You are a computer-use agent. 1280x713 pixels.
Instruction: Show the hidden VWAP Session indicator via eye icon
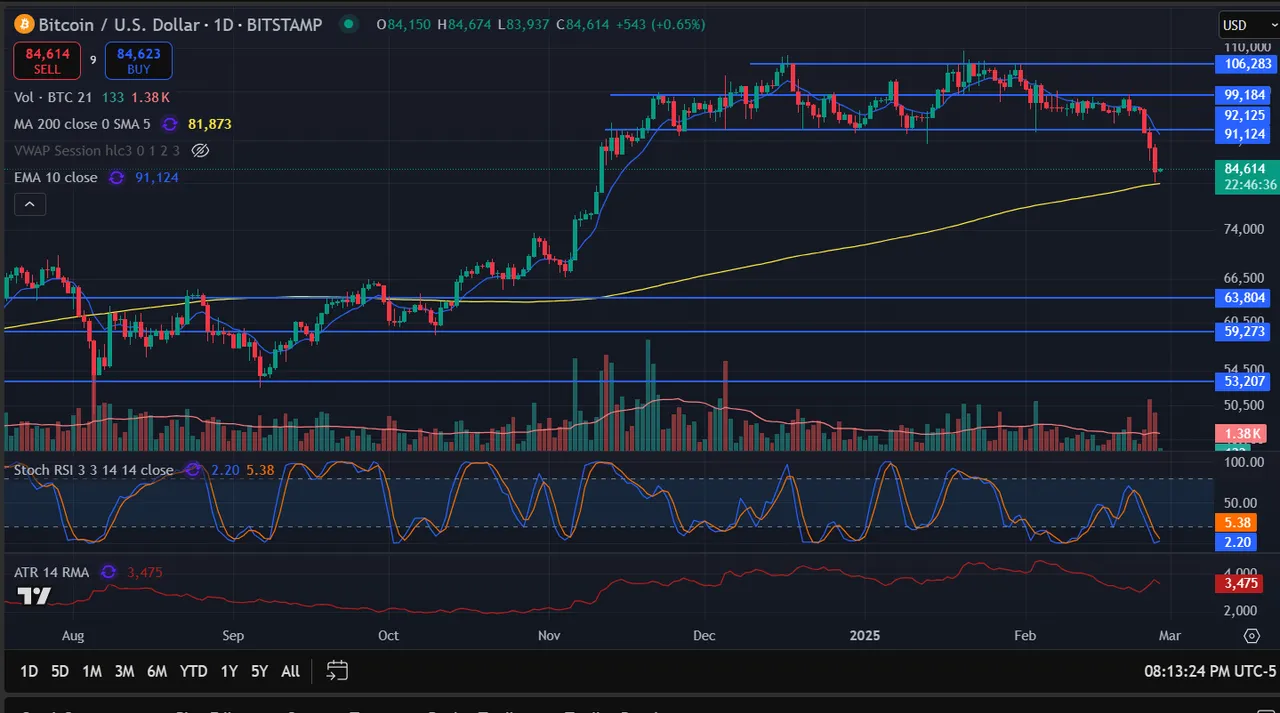click(x=200, y=150)
